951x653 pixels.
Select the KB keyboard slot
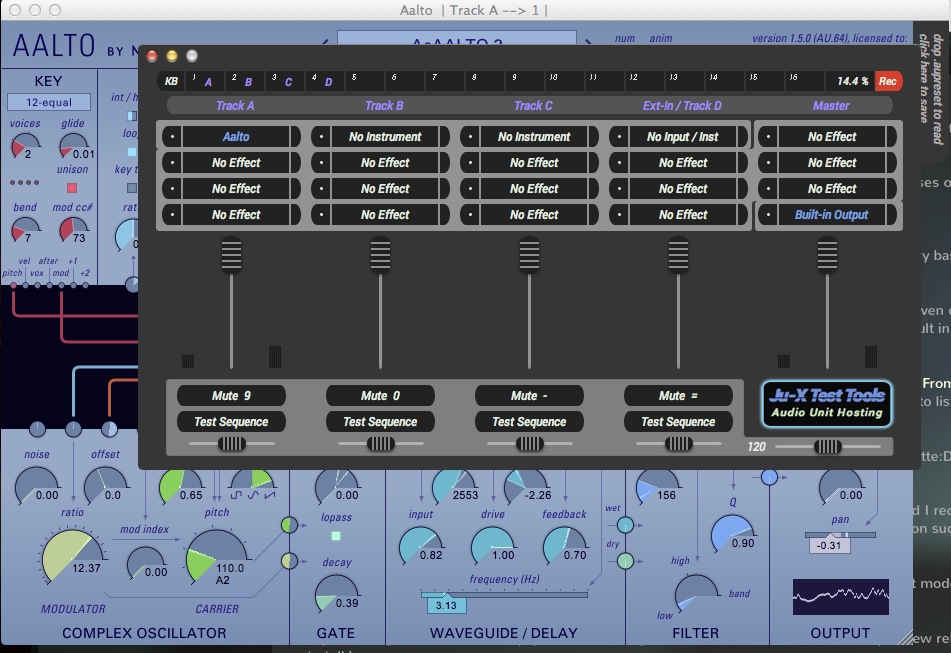click(x=171, y=81)
